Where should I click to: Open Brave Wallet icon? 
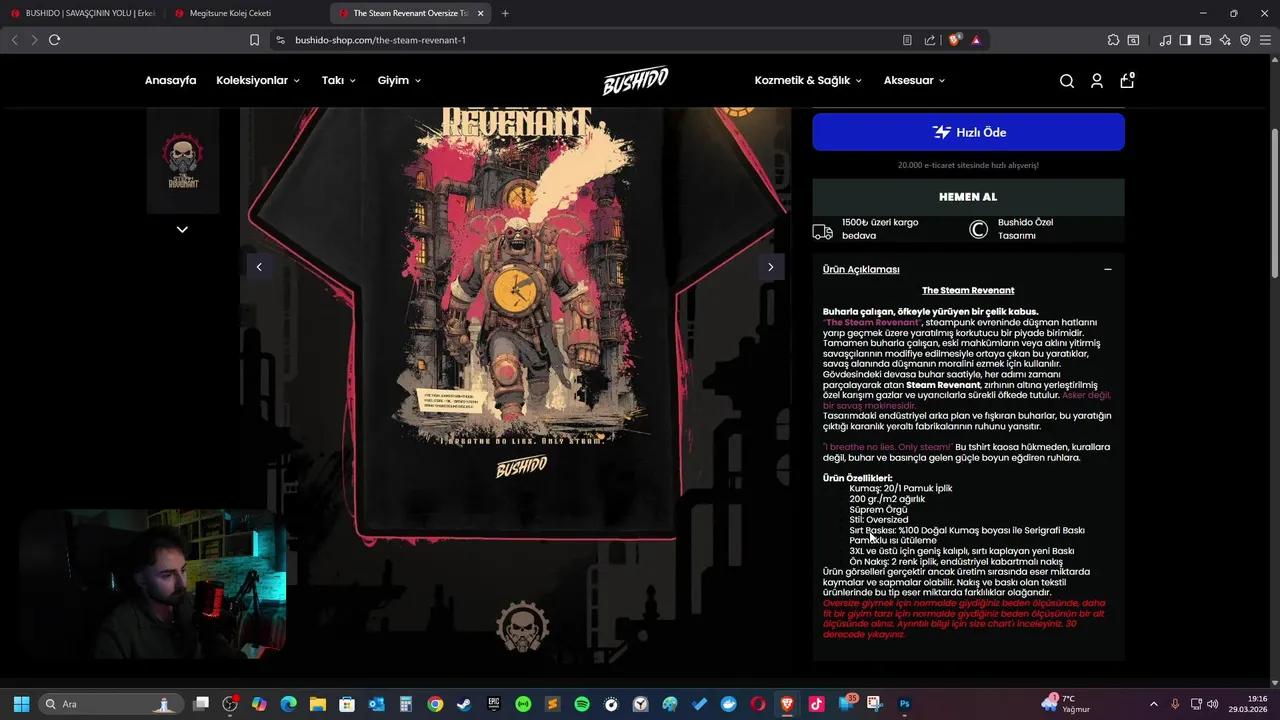[1205, 40]
